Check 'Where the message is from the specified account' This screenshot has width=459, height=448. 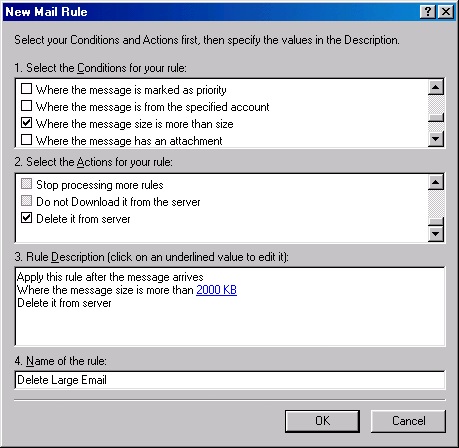click(27, 106)
